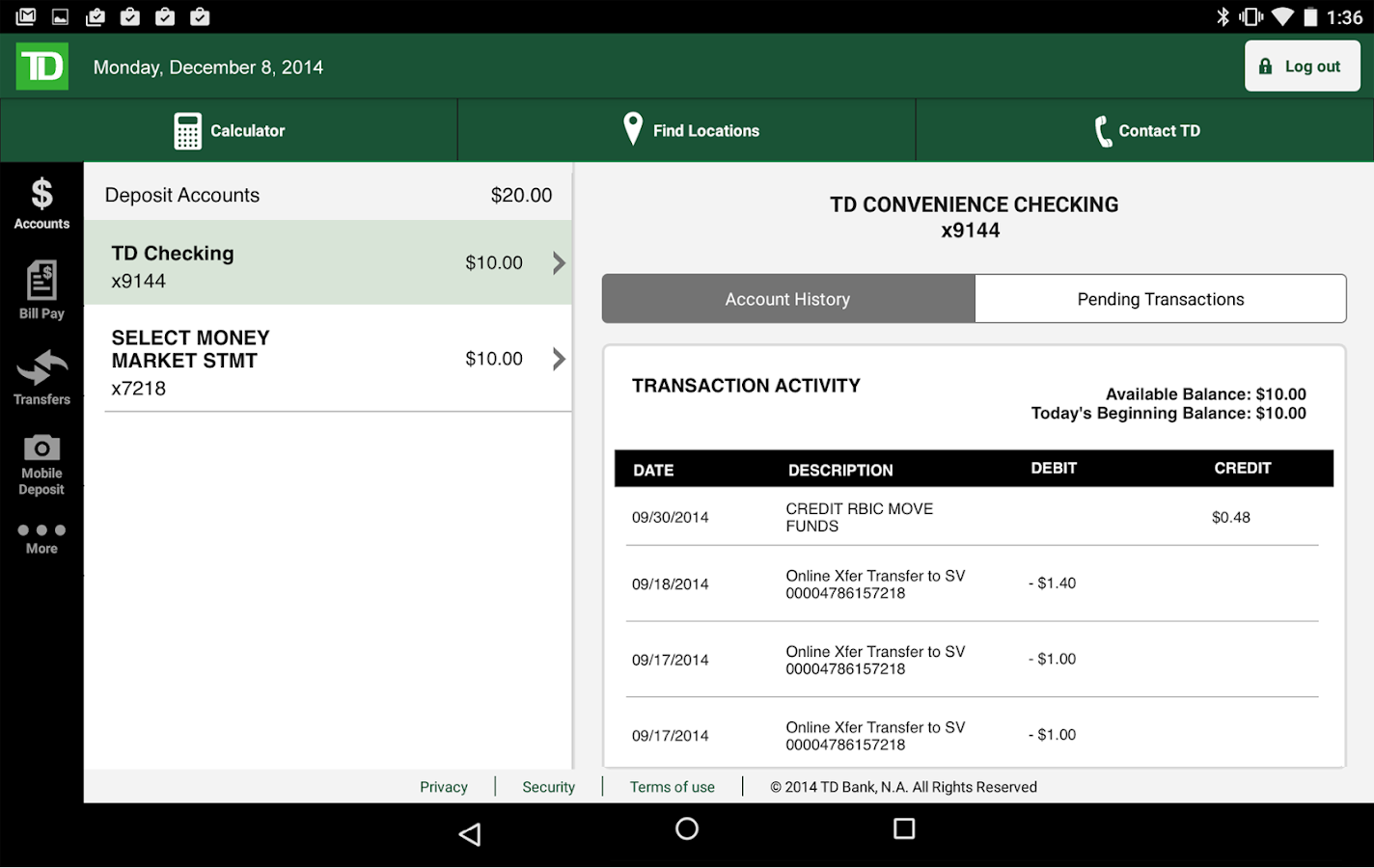Click the DATE column header
This screenshot has width=1374, height=868.
tap(653, 470)
